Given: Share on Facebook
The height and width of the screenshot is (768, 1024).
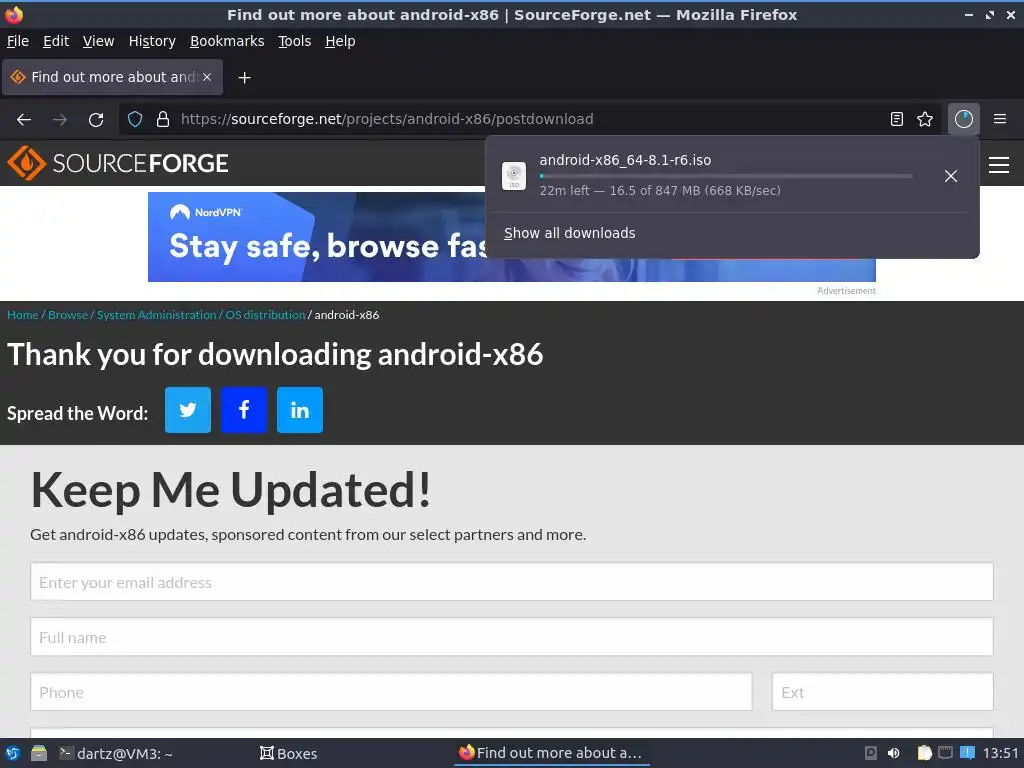Looking at the screenshot, I should click(244, 409).
